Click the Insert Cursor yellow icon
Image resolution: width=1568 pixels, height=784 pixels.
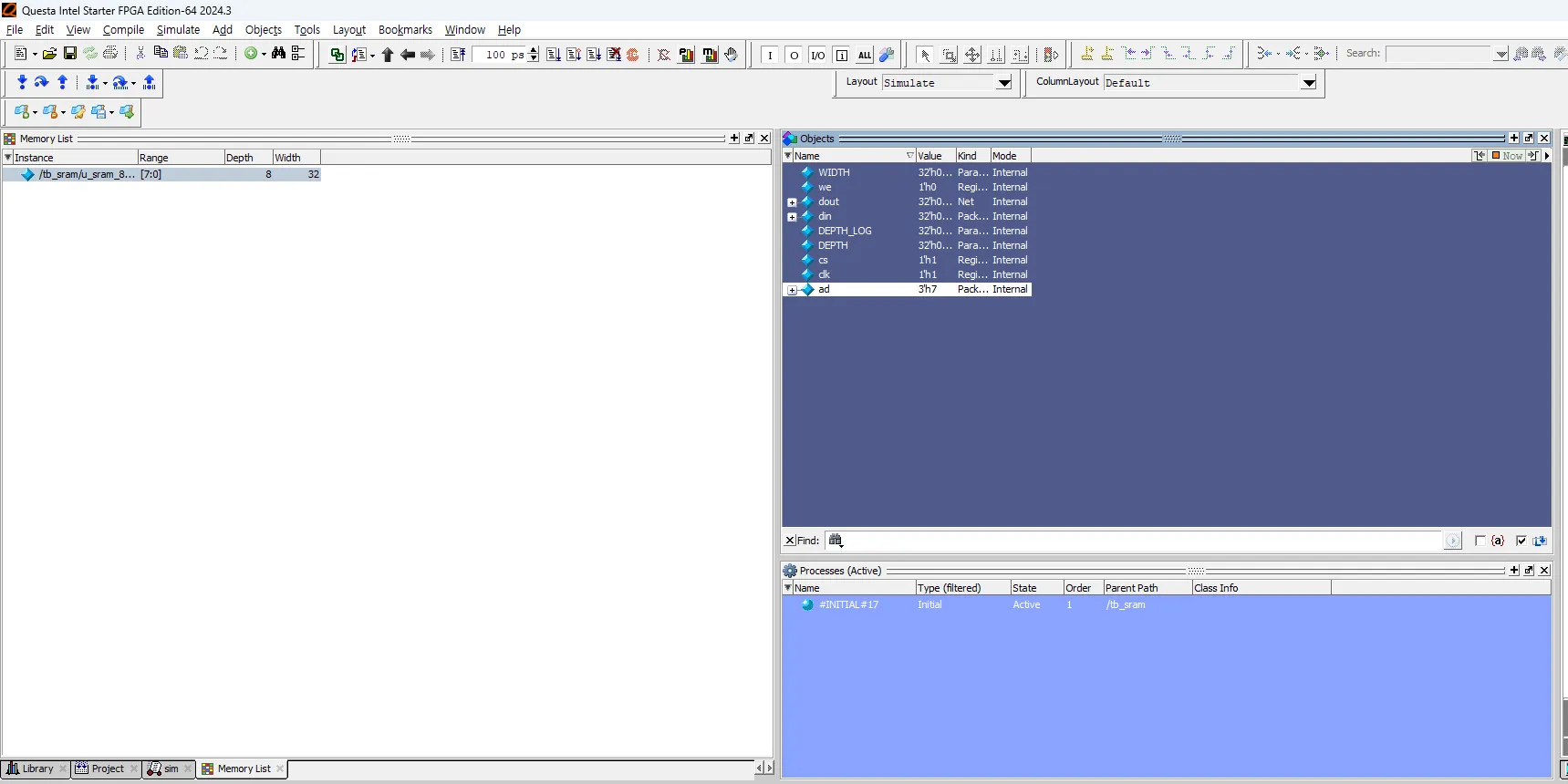click(x=1087, y=54)
